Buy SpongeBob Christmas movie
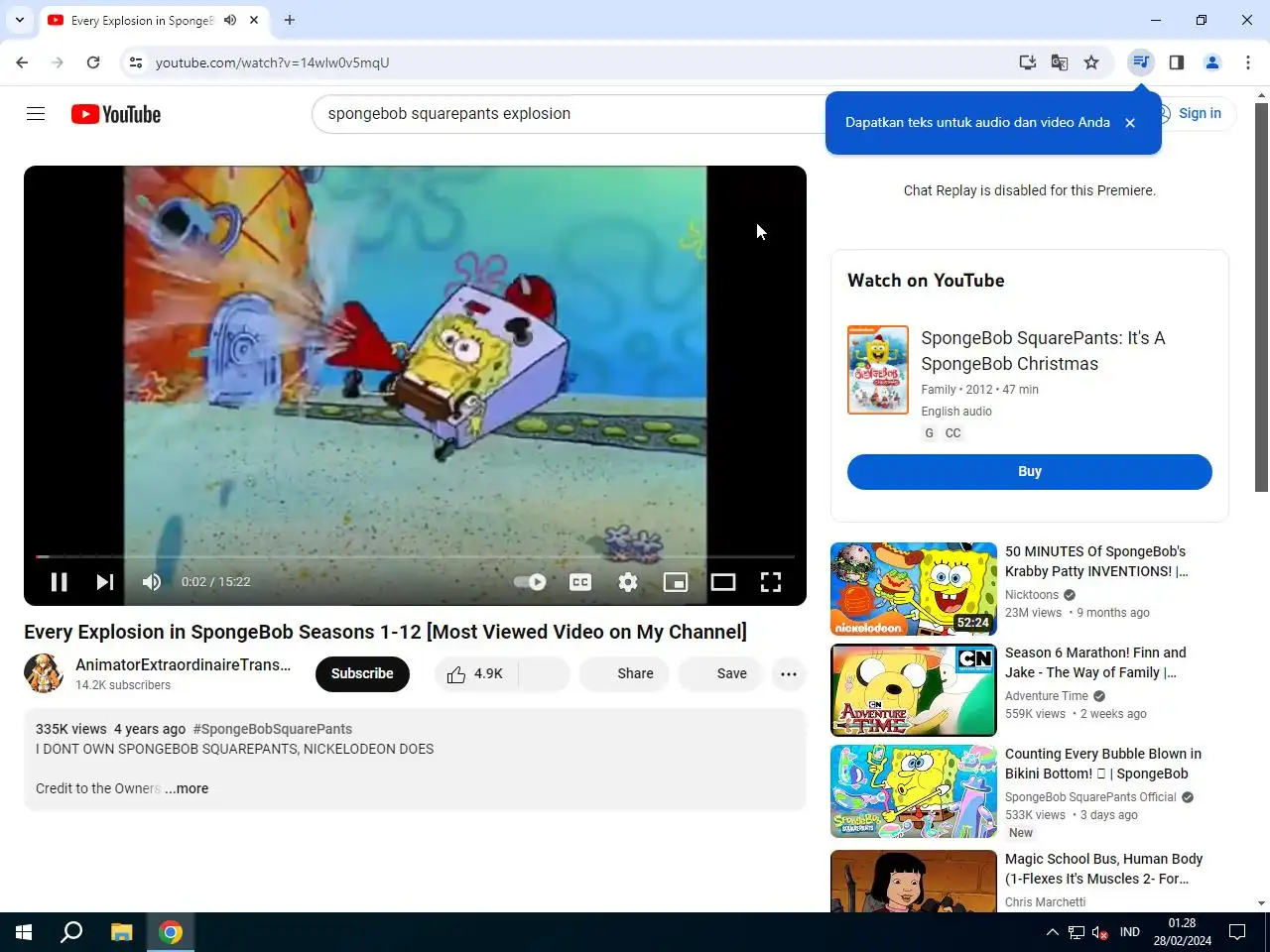Image resolution: width=1270 pixels, height=952 pixels. pos(1030,472)
